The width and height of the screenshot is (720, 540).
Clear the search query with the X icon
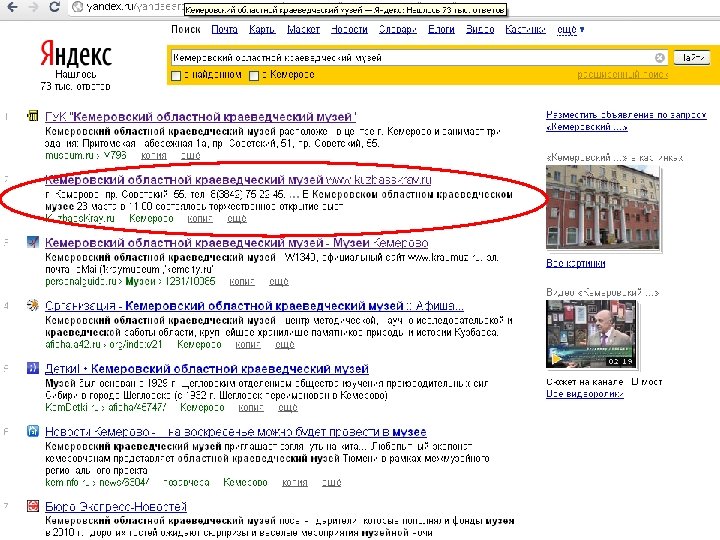(x=659, y=58)
